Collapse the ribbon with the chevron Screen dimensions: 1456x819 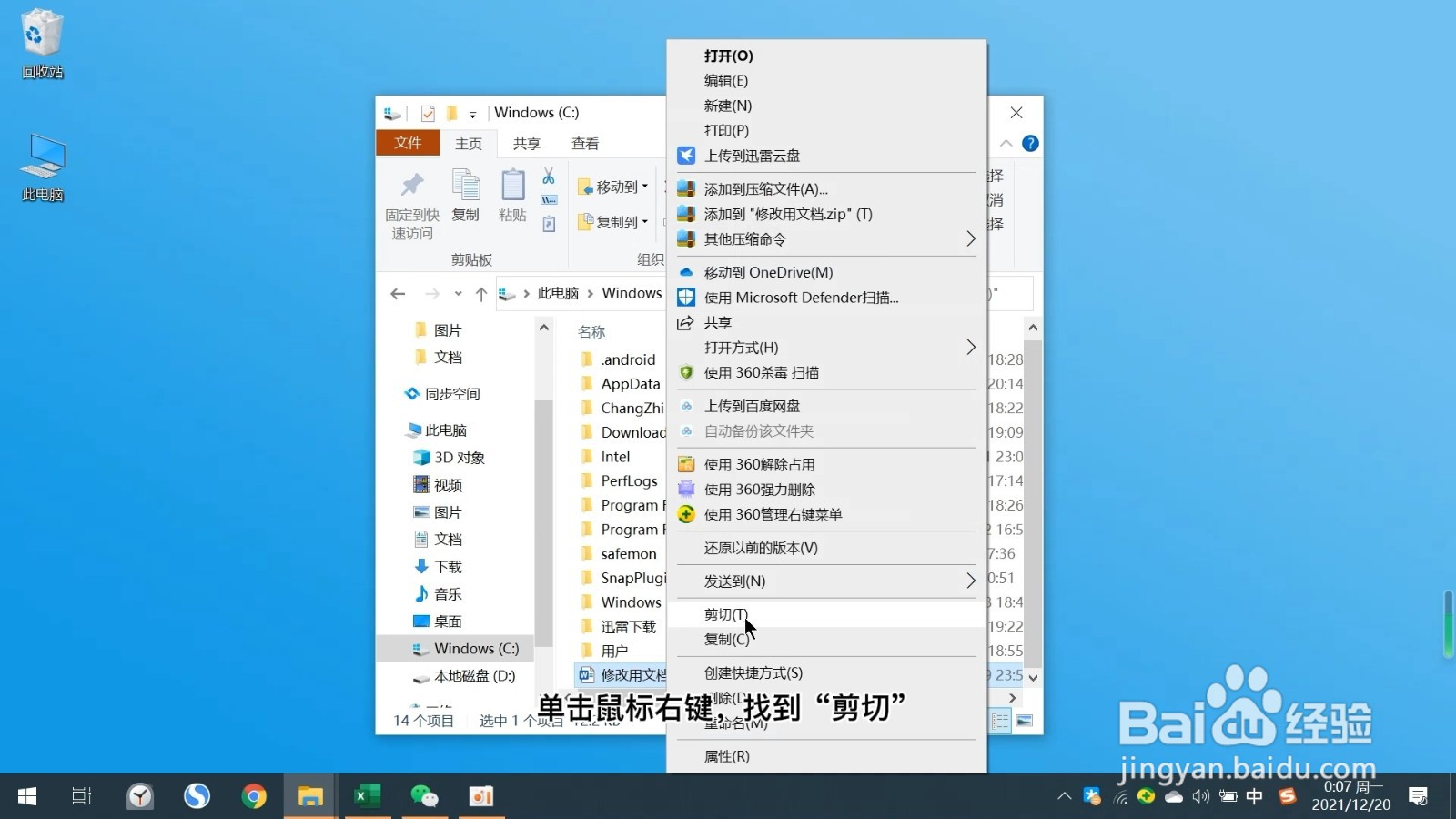1006,143
